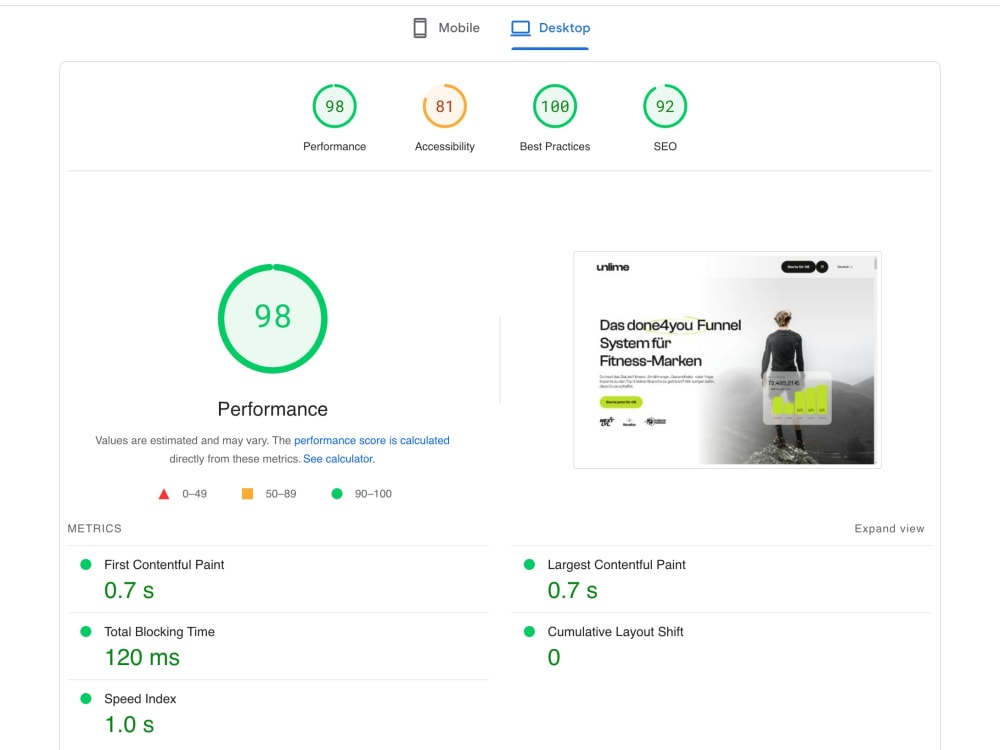Click the Largest Contentful Paint metric label

click(616, 564)
